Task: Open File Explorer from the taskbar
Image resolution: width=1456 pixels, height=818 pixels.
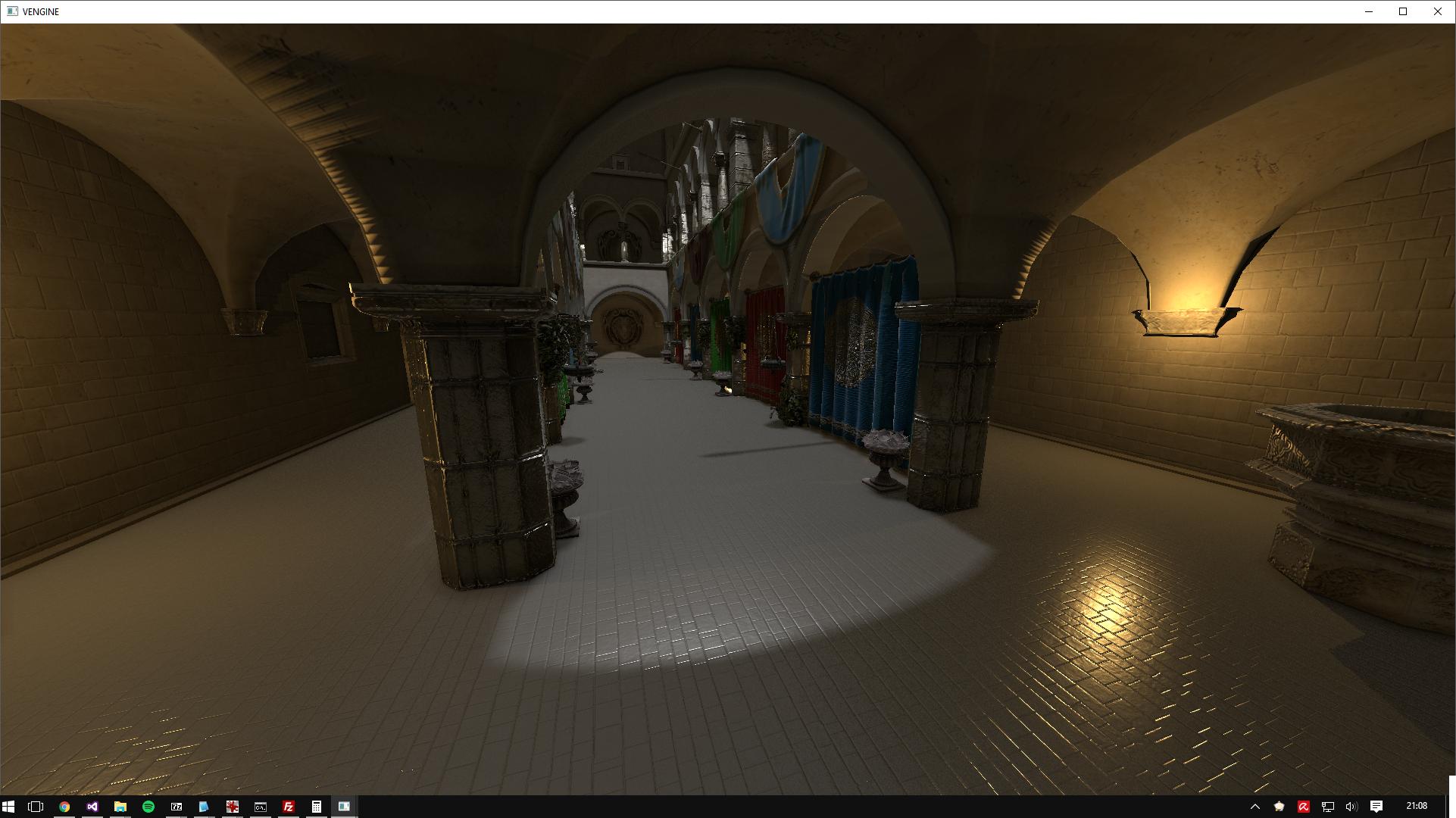Action: pos(120,807)
